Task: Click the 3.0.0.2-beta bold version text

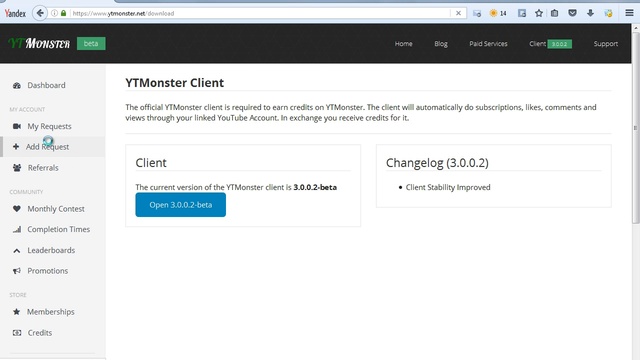Action: [315, 187]
